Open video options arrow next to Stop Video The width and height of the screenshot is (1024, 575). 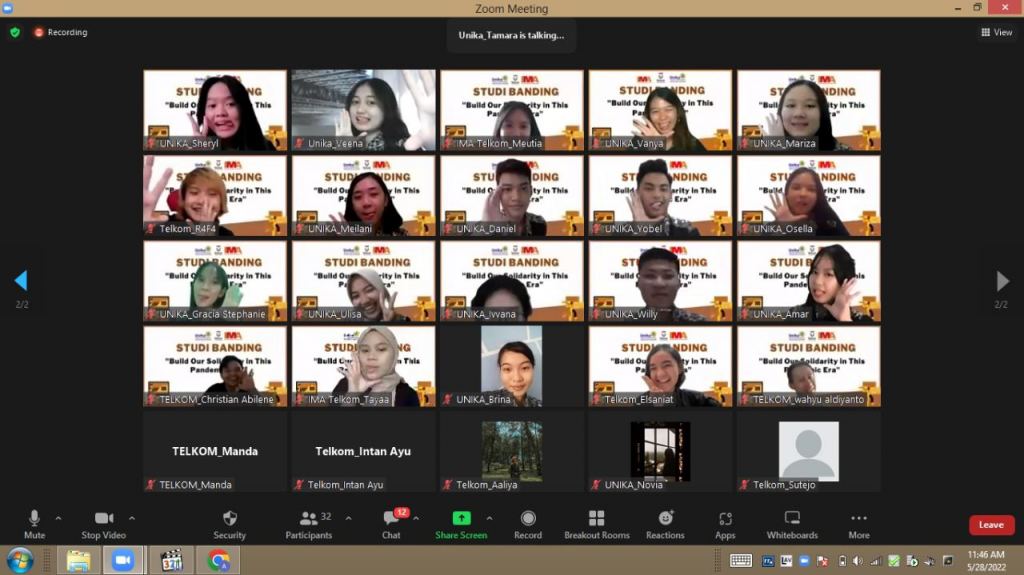(x=132, y=518)
